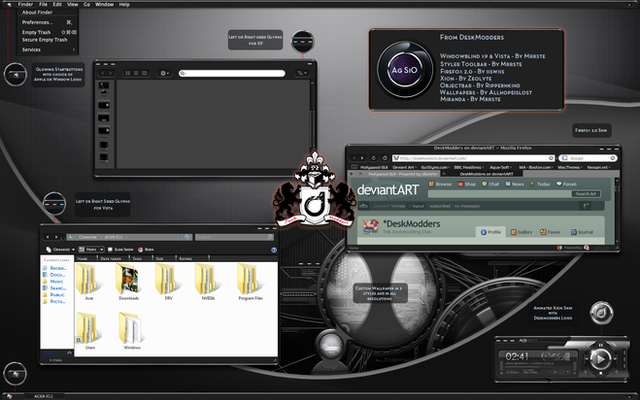Open the Downloads folder
The width and height of the screenshot is (640, 400).
[x=128, y=282]
